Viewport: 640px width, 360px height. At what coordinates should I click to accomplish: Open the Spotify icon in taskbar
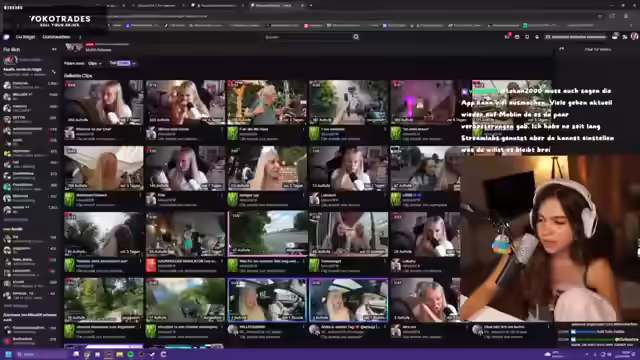(x=131, y=354)
